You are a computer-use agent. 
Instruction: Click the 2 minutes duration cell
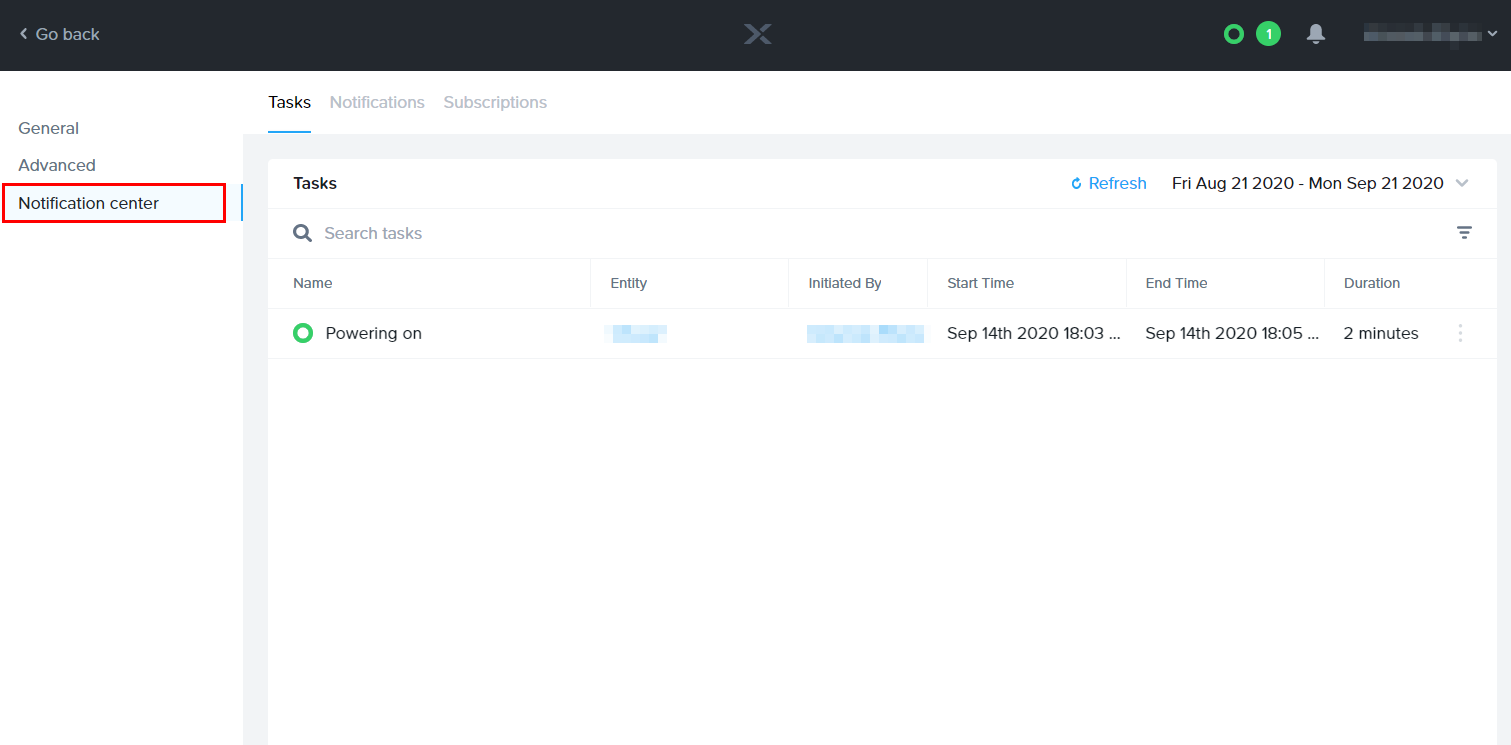point(1381,333)
